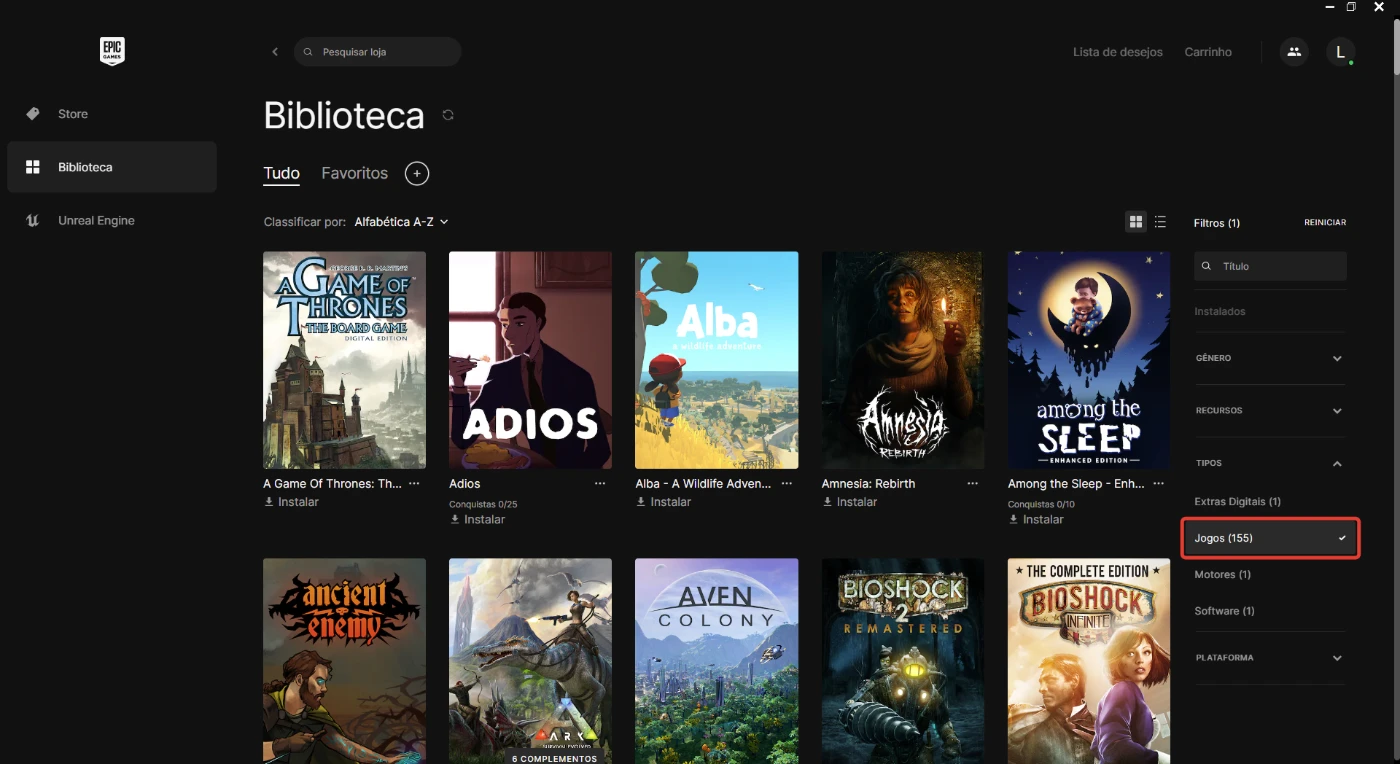This screenshot has width=1400, height=764.
Task: Expand the RECURSOS filter section
Action: pyautogui.click(x=1270, y=411)
